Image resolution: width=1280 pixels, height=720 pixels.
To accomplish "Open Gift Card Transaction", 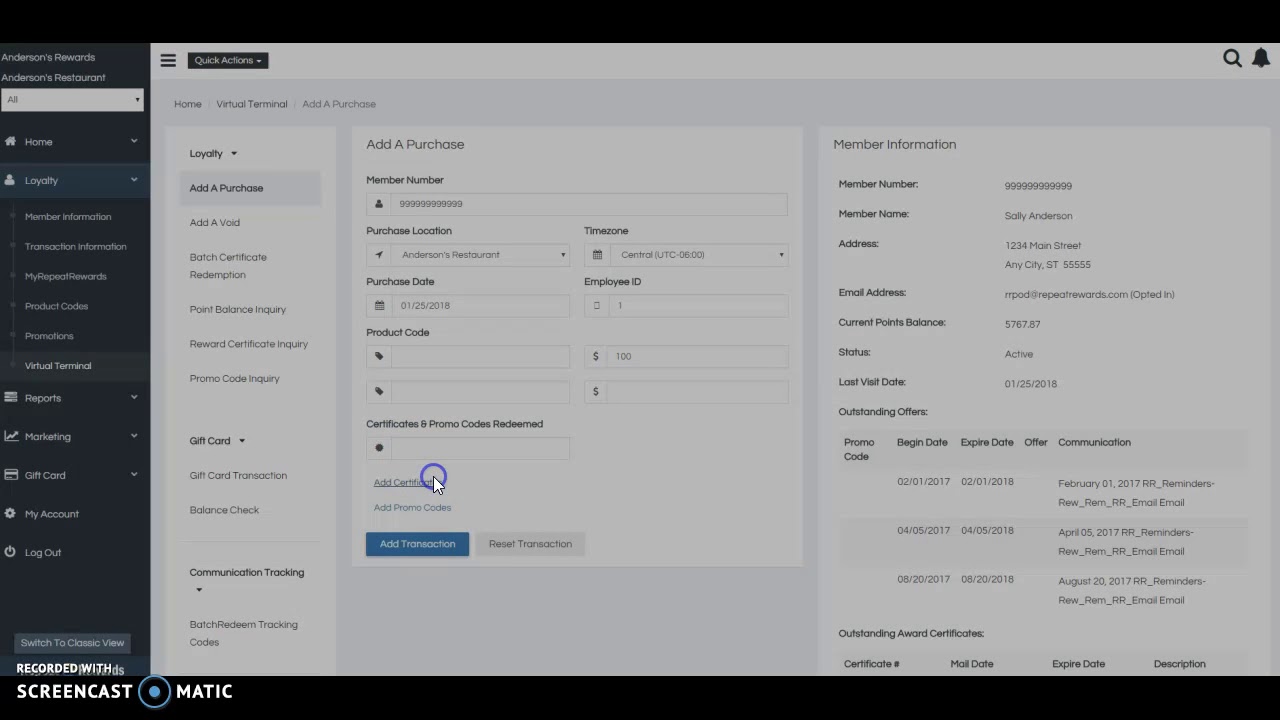I will click(x=238, y=476).
